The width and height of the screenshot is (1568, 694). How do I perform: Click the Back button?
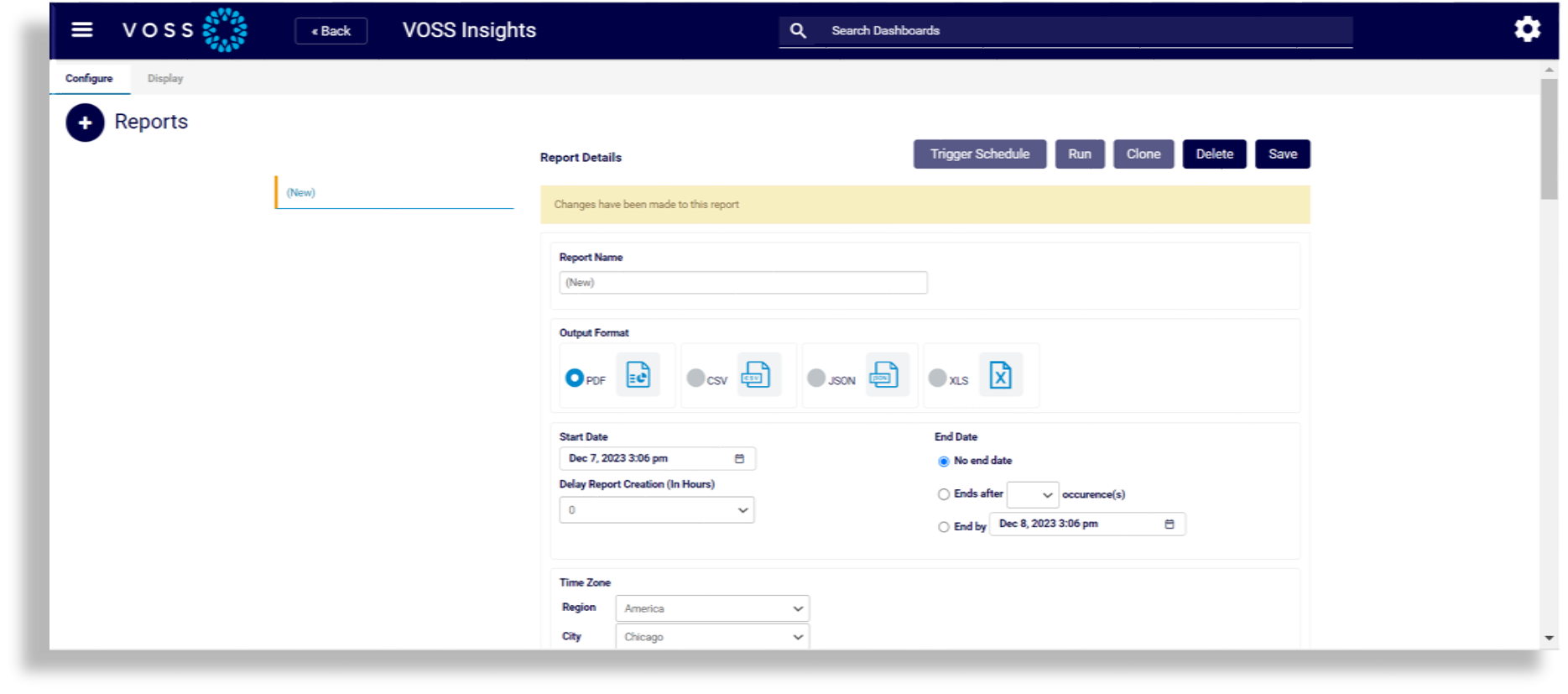pos(331,31)
